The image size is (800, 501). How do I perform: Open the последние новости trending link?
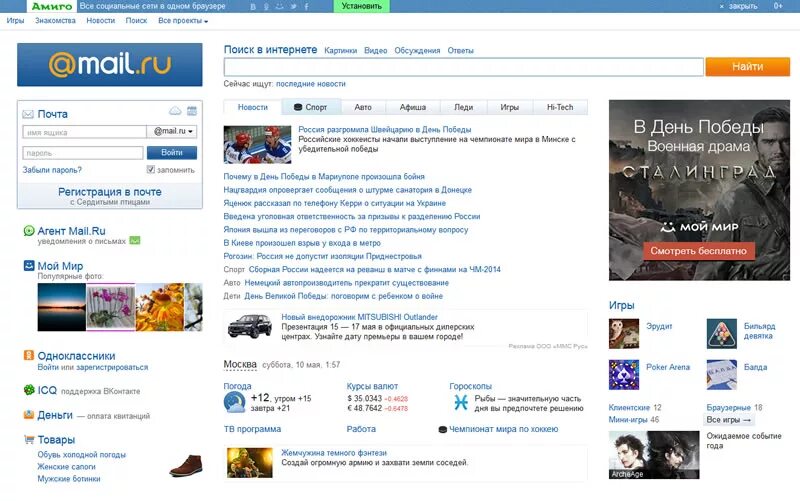tap(311, 84)
